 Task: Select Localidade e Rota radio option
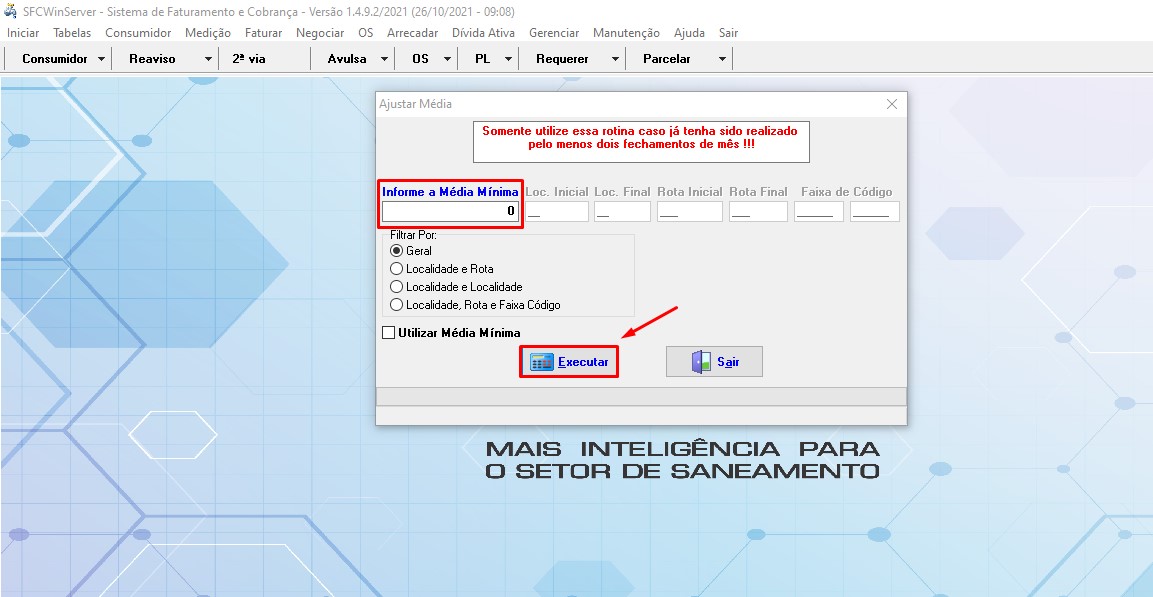[396, 269]
